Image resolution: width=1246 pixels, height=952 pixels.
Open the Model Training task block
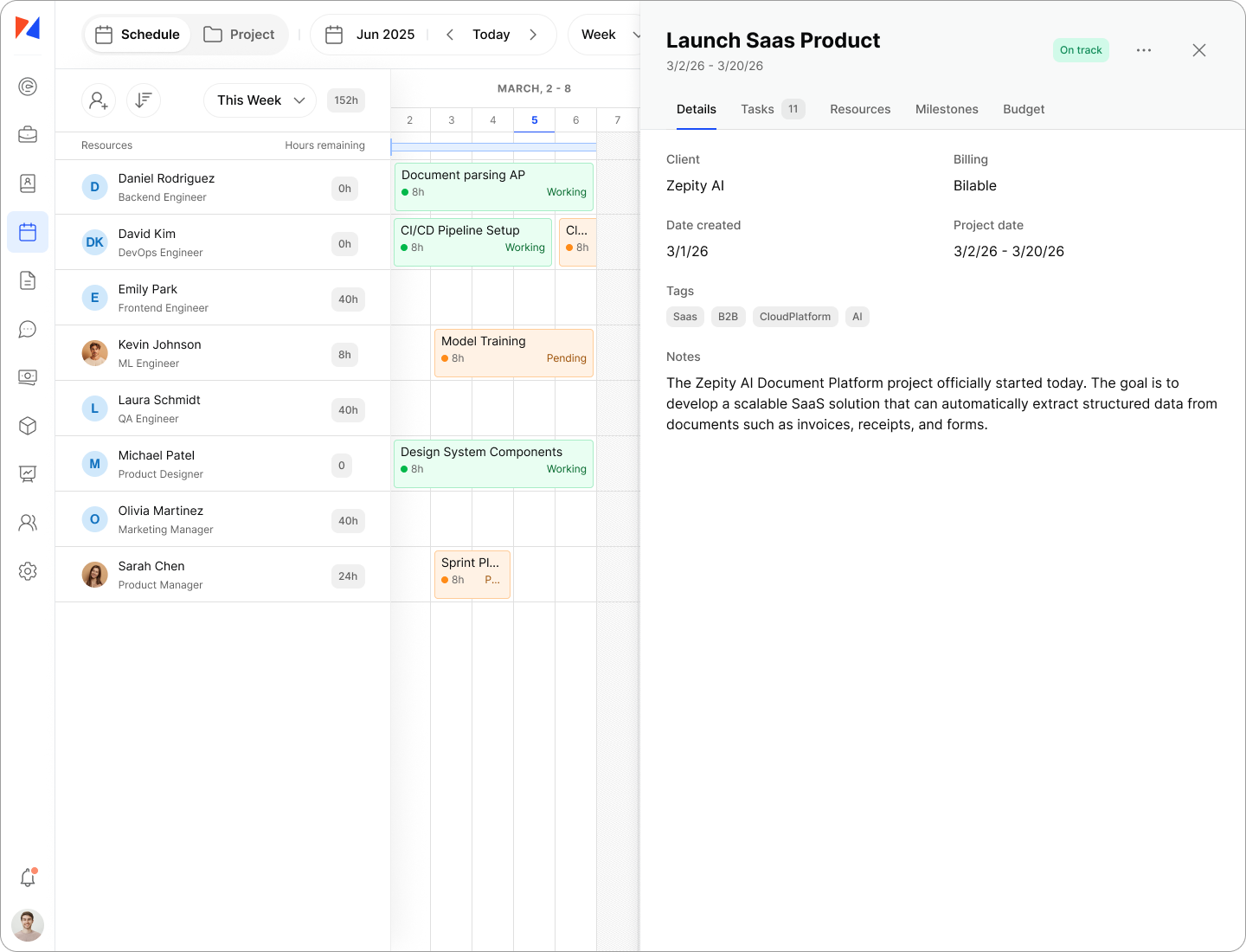pyautogui.click(x=513, y=352)
